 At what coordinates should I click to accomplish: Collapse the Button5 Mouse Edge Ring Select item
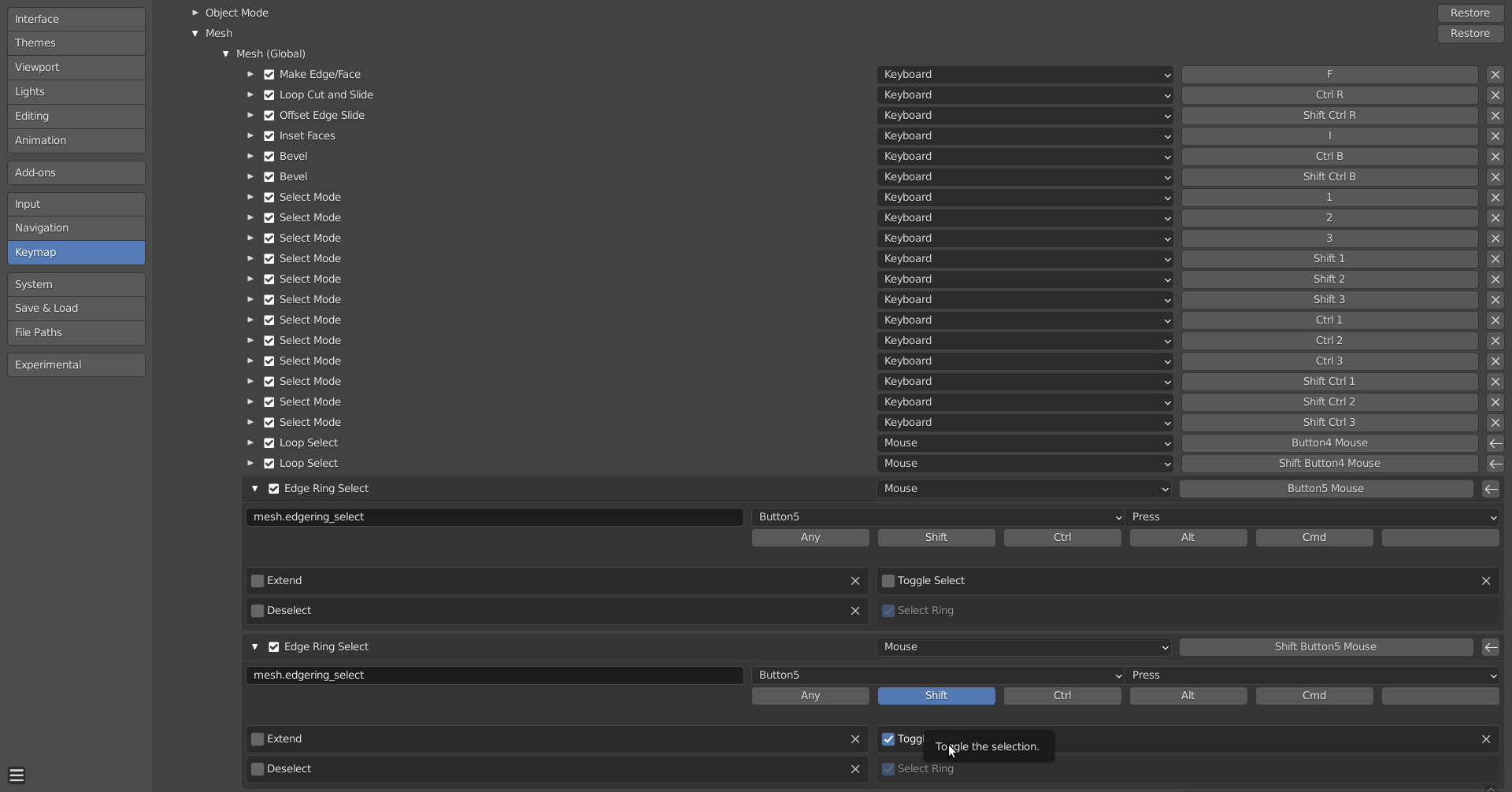click(x=255, y=489)
